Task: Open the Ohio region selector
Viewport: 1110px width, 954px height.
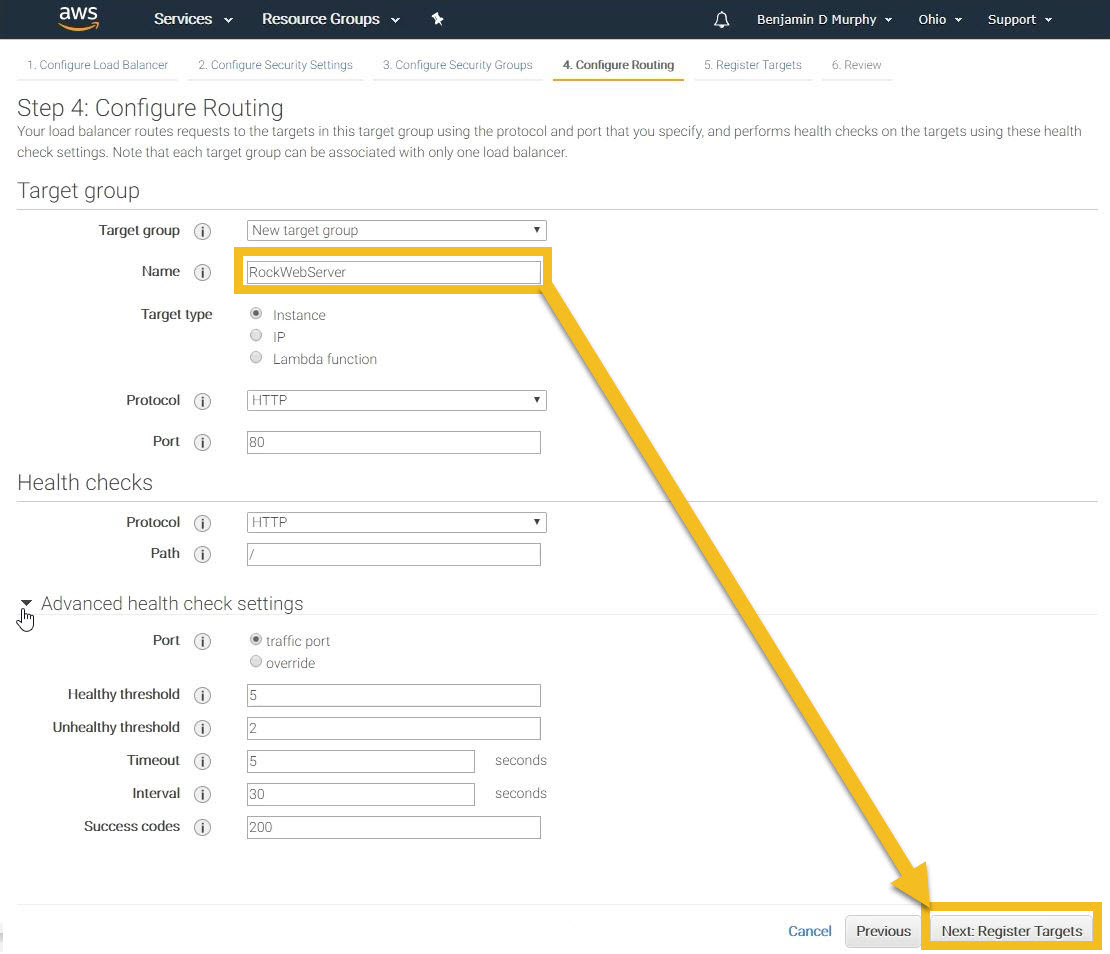Action: (x=940, y=19)
